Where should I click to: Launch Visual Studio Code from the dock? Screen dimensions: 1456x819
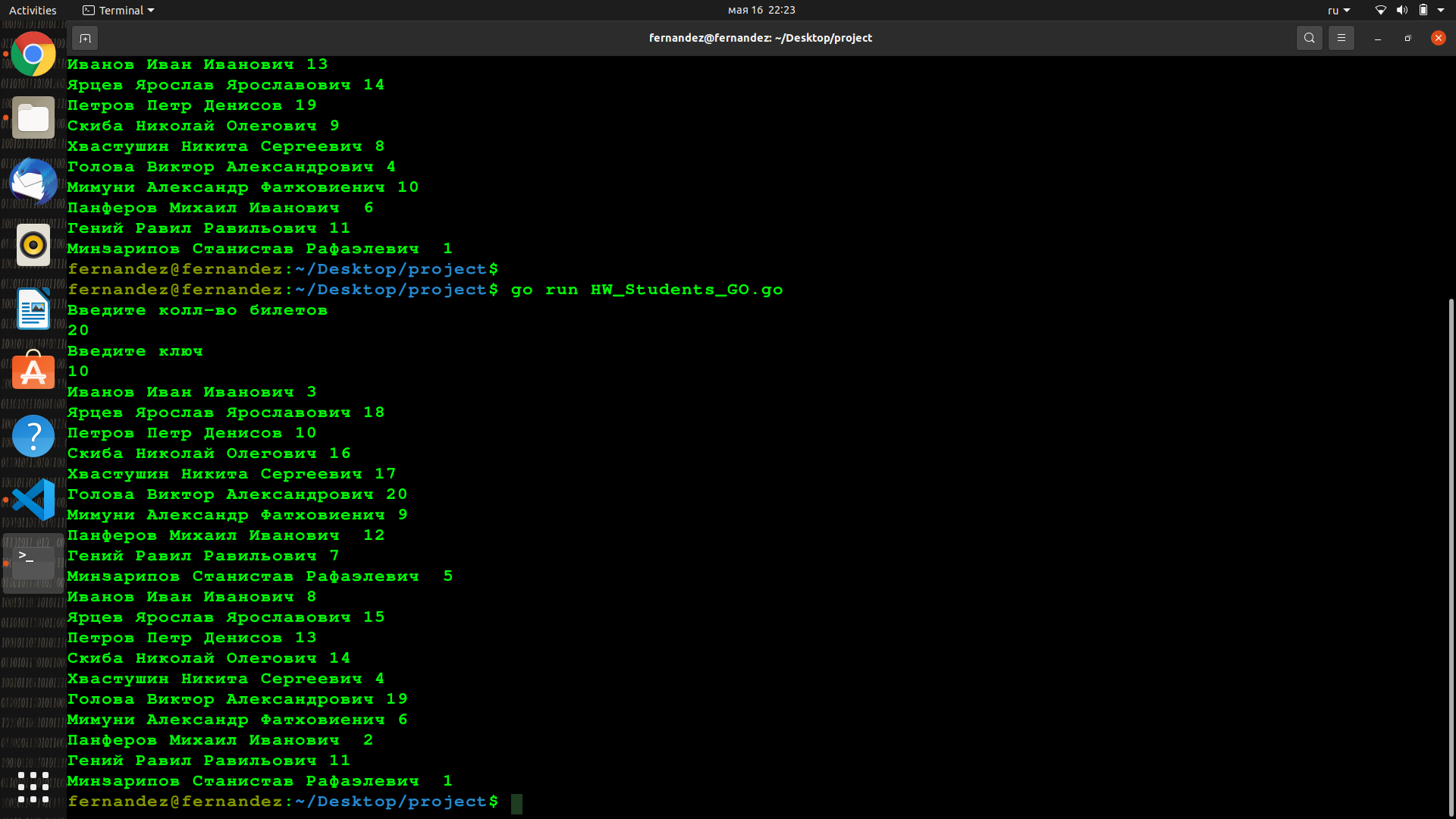click(x=33, y=500)
